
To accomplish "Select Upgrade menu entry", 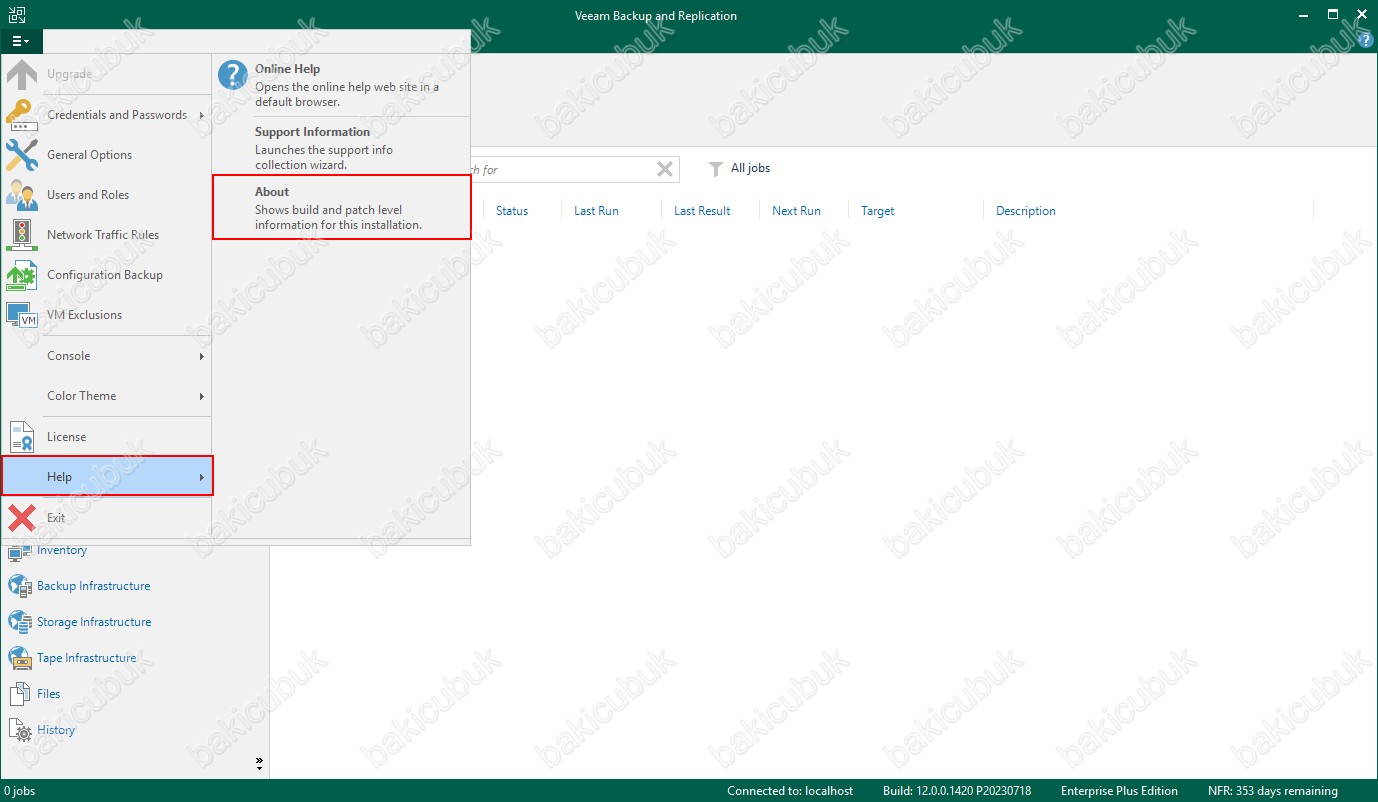I will pos(107,75).
